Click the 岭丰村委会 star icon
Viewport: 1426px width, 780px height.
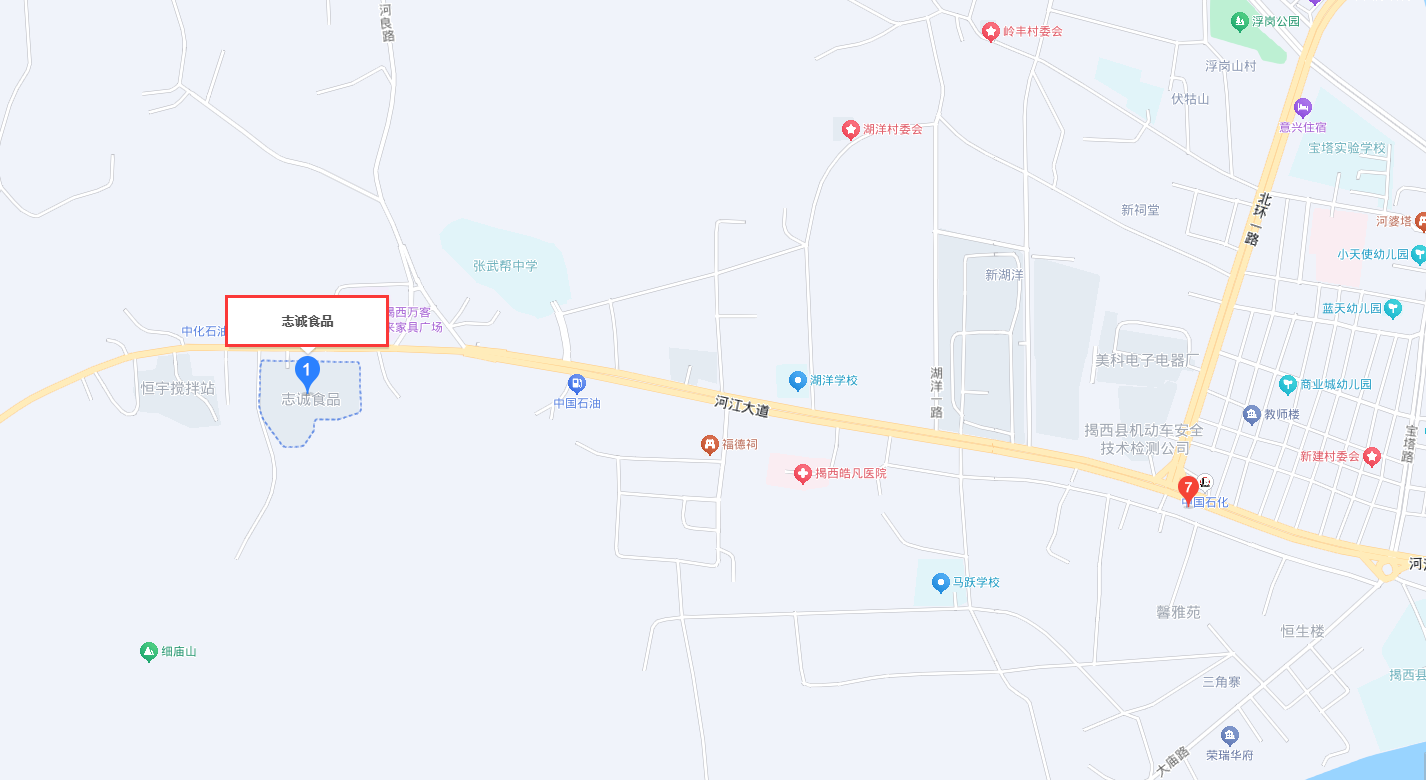point(991,32)
